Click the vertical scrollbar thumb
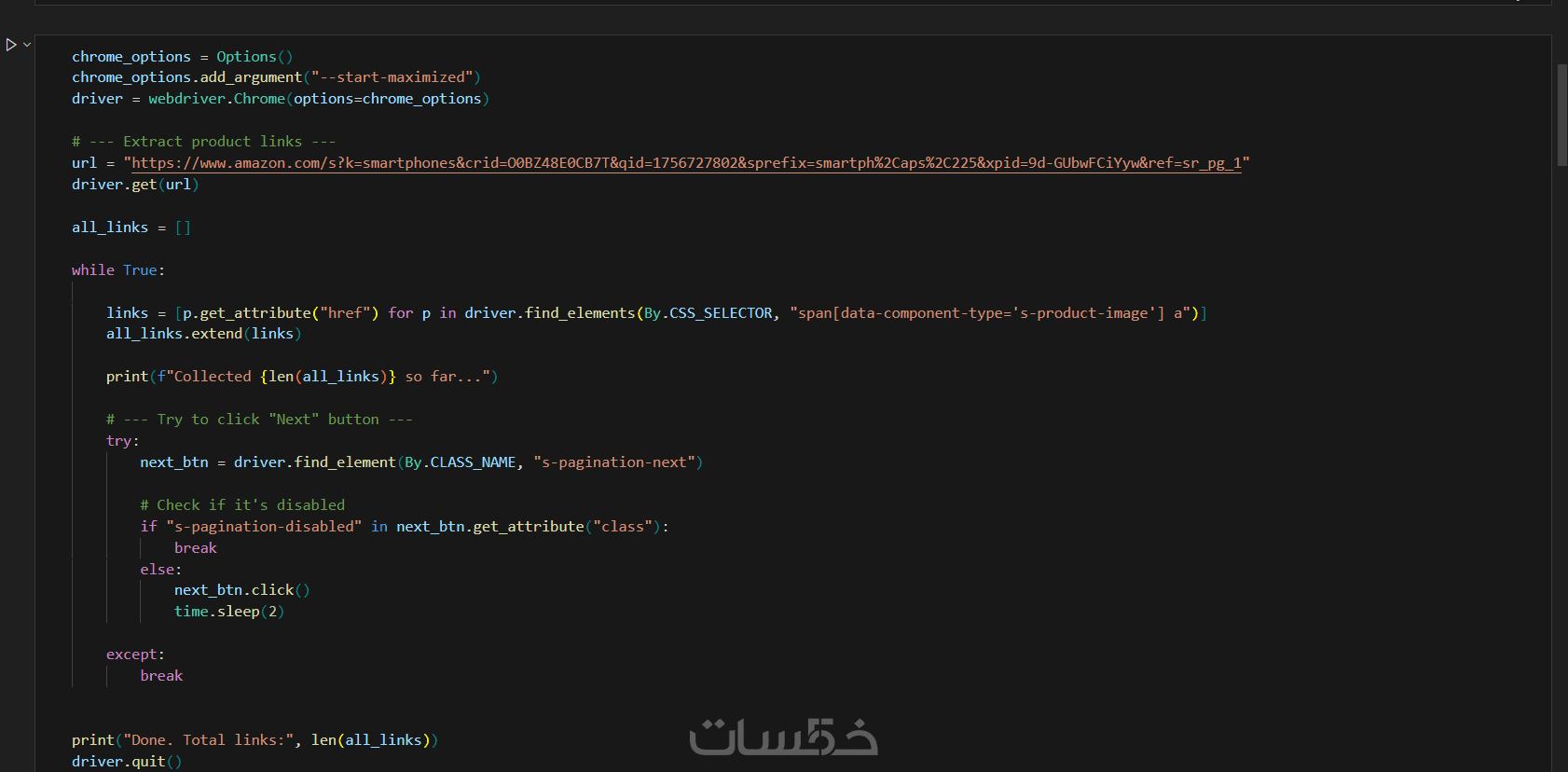1568x772 pixels. pos(1561,114)
